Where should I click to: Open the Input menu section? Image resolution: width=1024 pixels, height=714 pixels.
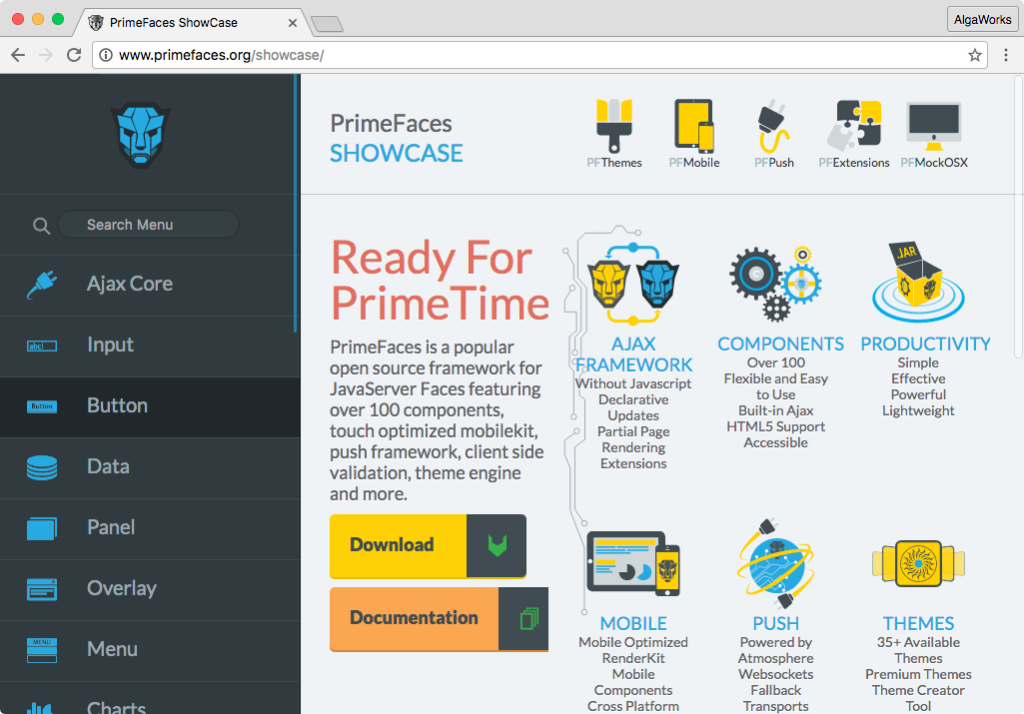[110, 344]
